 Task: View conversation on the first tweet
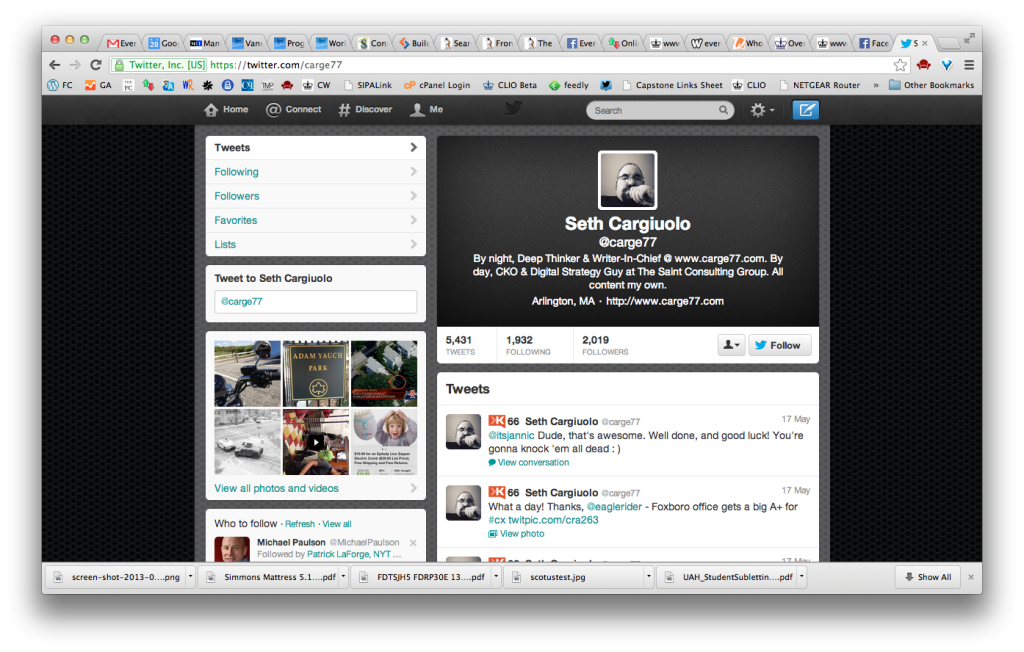(x=529, y=463)
